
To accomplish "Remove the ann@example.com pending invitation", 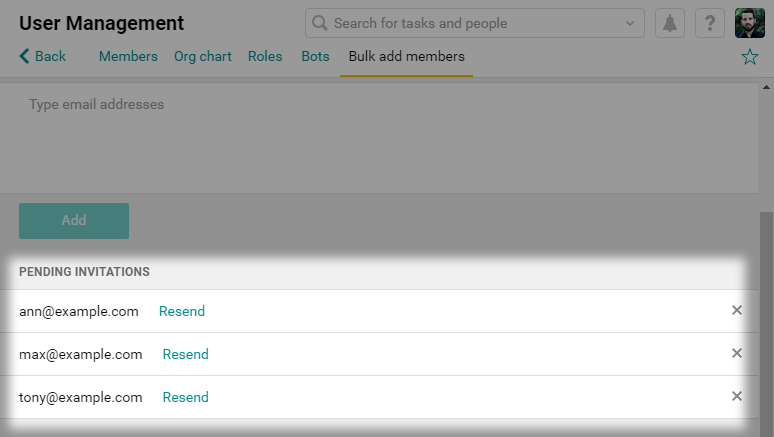I will coord(736,310).
